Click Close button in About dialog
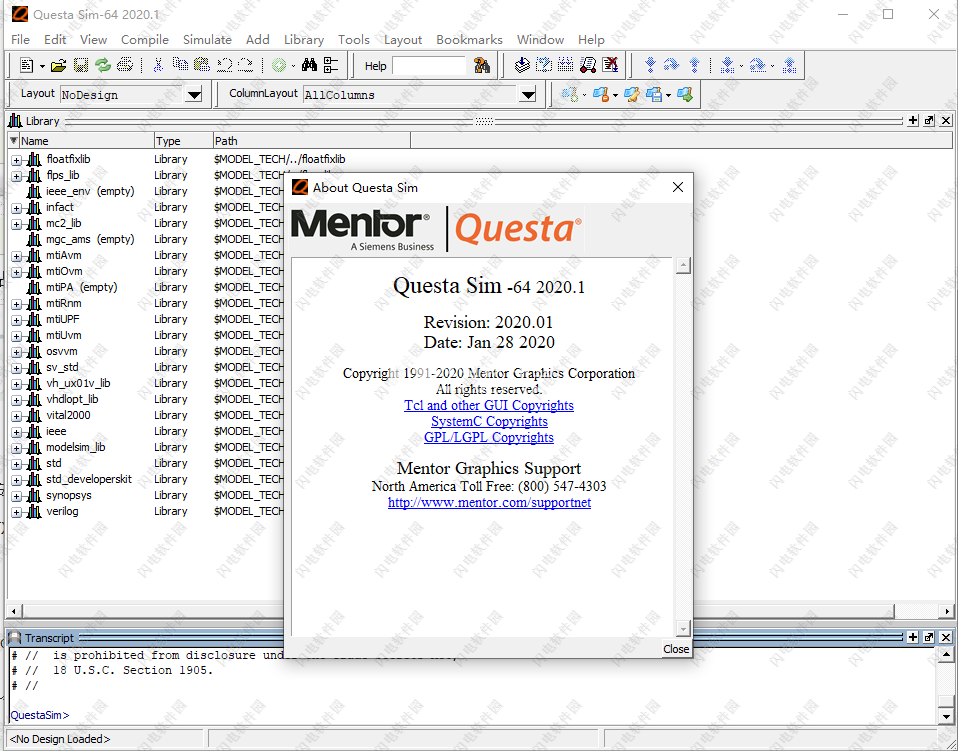 point(676,649)
